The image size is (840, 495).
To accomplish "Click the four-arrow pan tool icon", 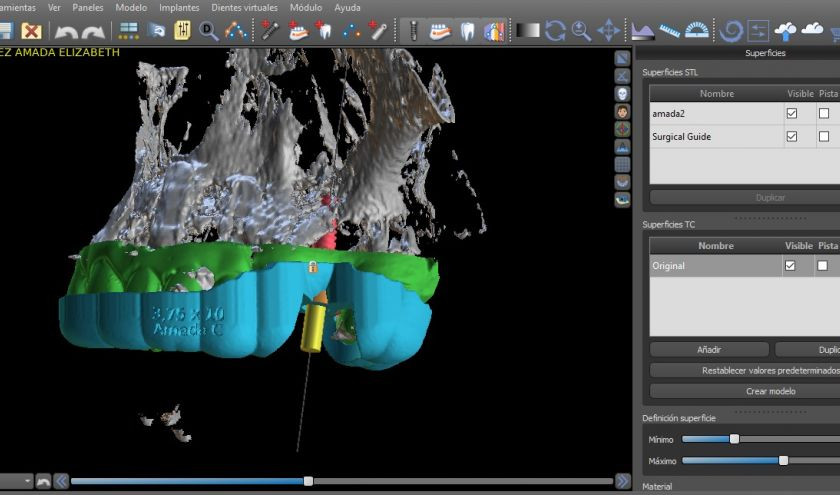I will [x=608, y=31].
